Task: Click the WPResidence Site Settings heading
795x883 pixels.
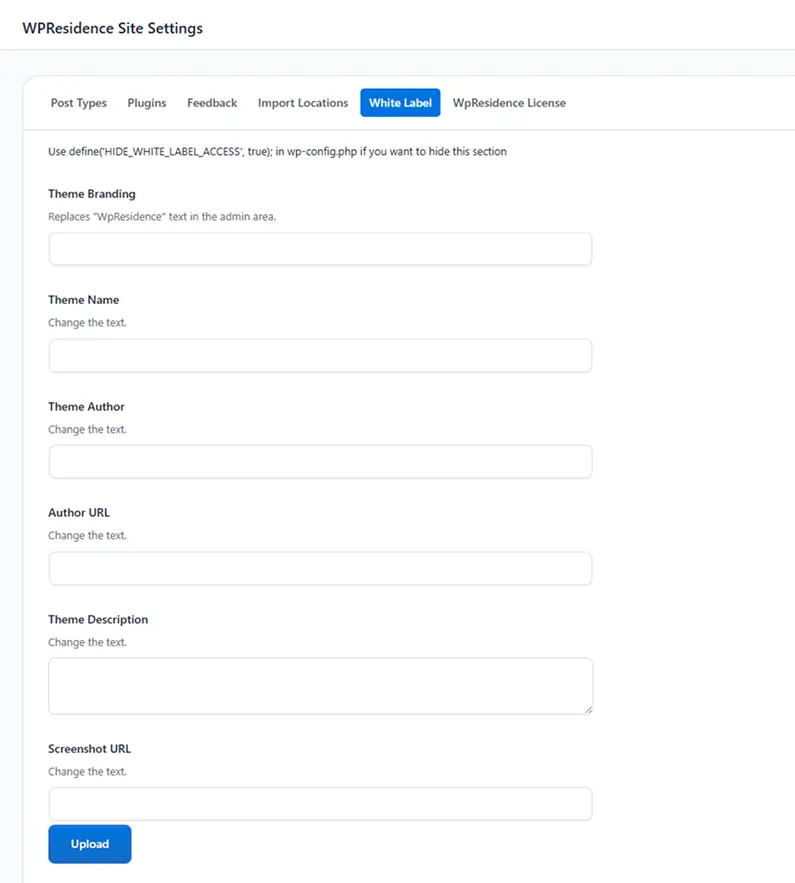Action: 113,28
